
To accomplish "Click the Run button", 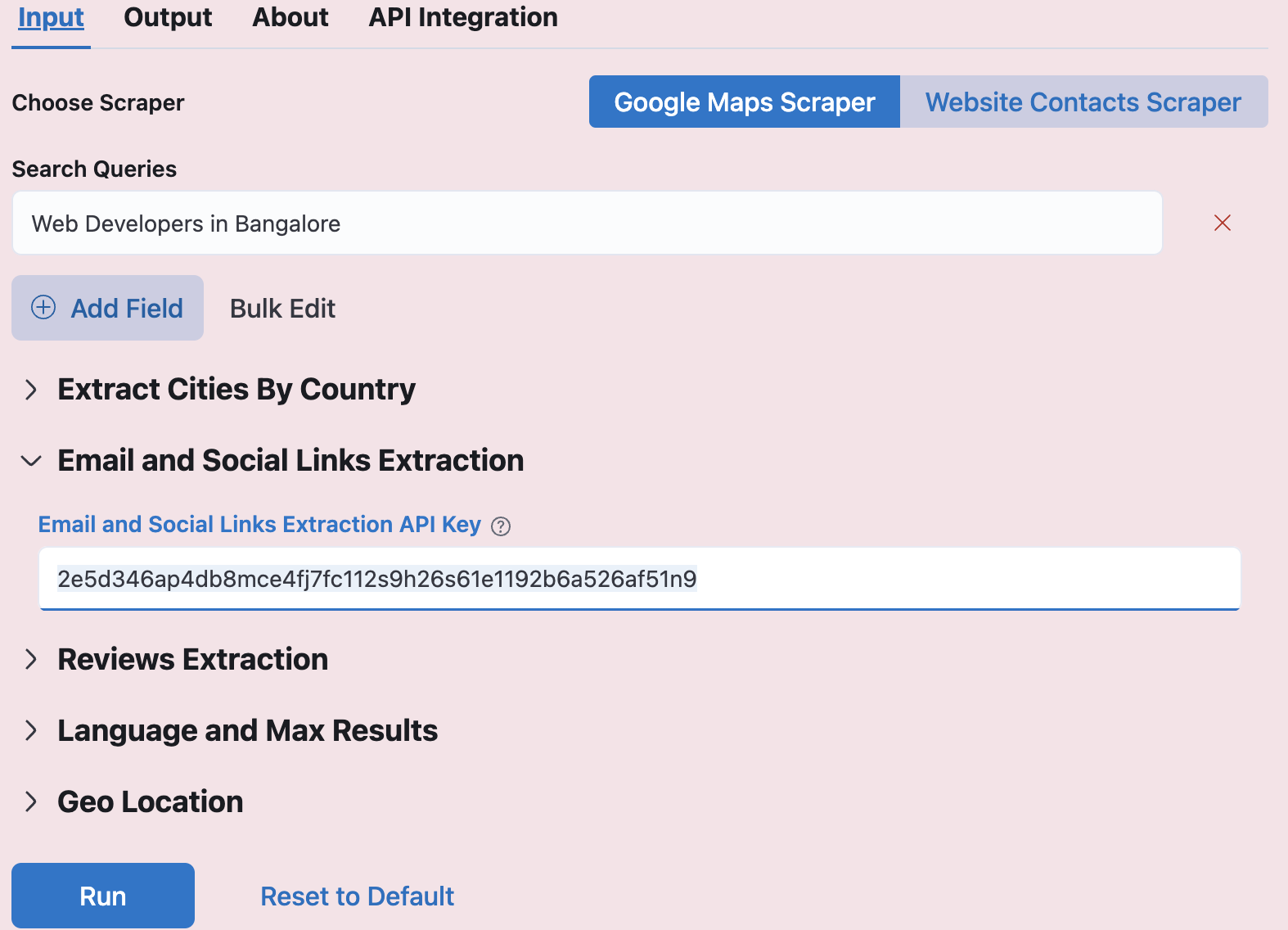I will pyautogui.click(x=103, y=896).
